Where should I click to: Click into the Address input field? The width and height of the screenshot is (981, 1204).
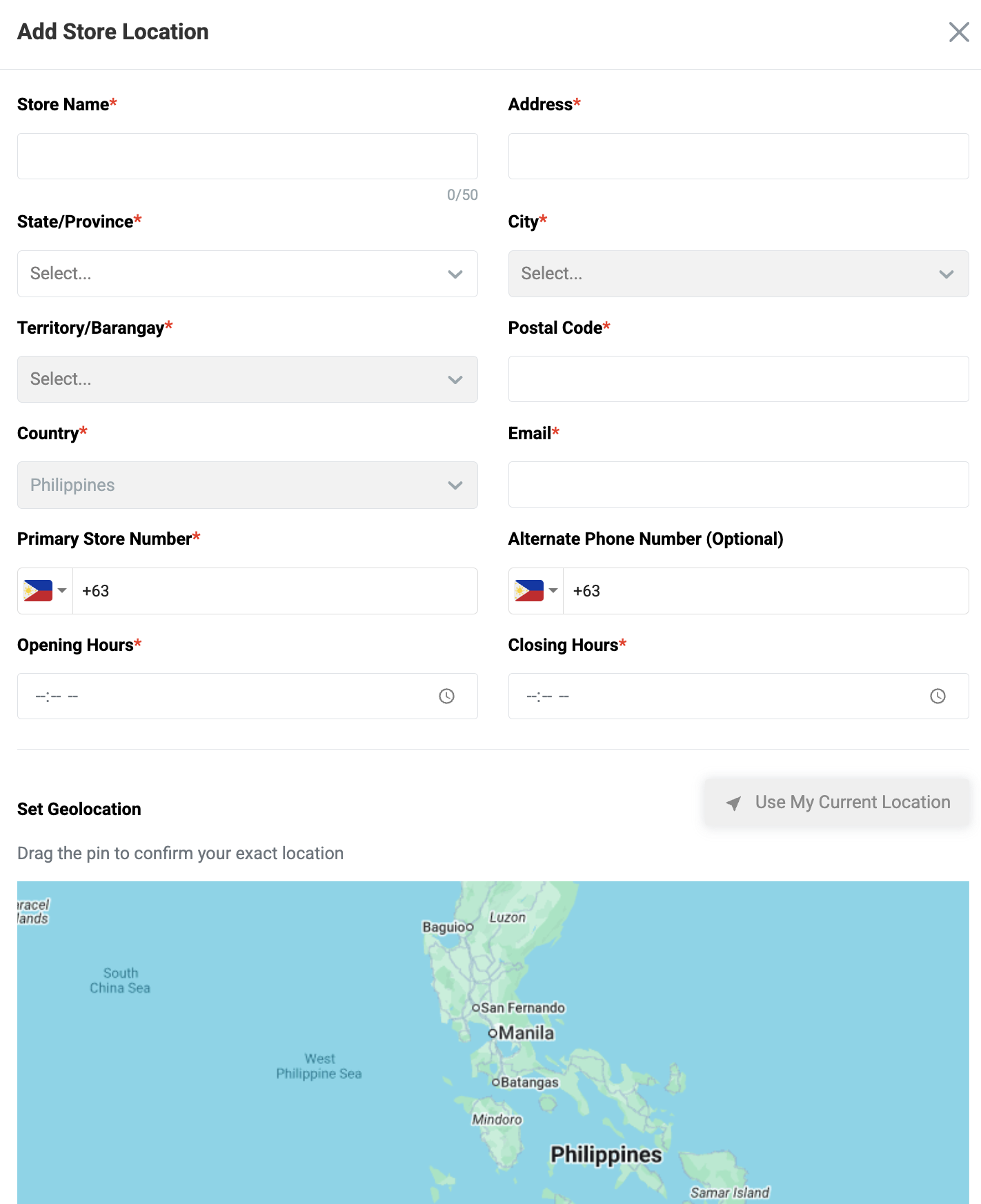[x=738, y=157]
